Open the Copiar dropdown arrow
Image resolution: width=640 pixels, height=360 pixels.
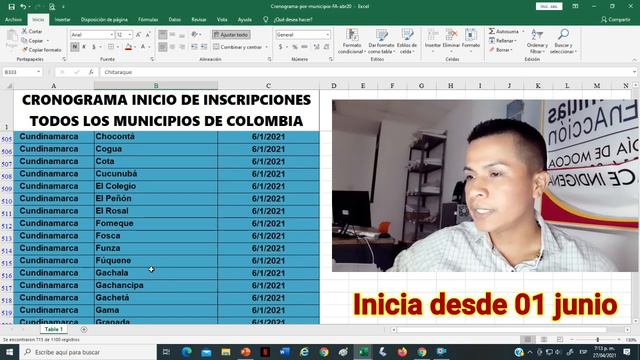click(x=48, y=41)
